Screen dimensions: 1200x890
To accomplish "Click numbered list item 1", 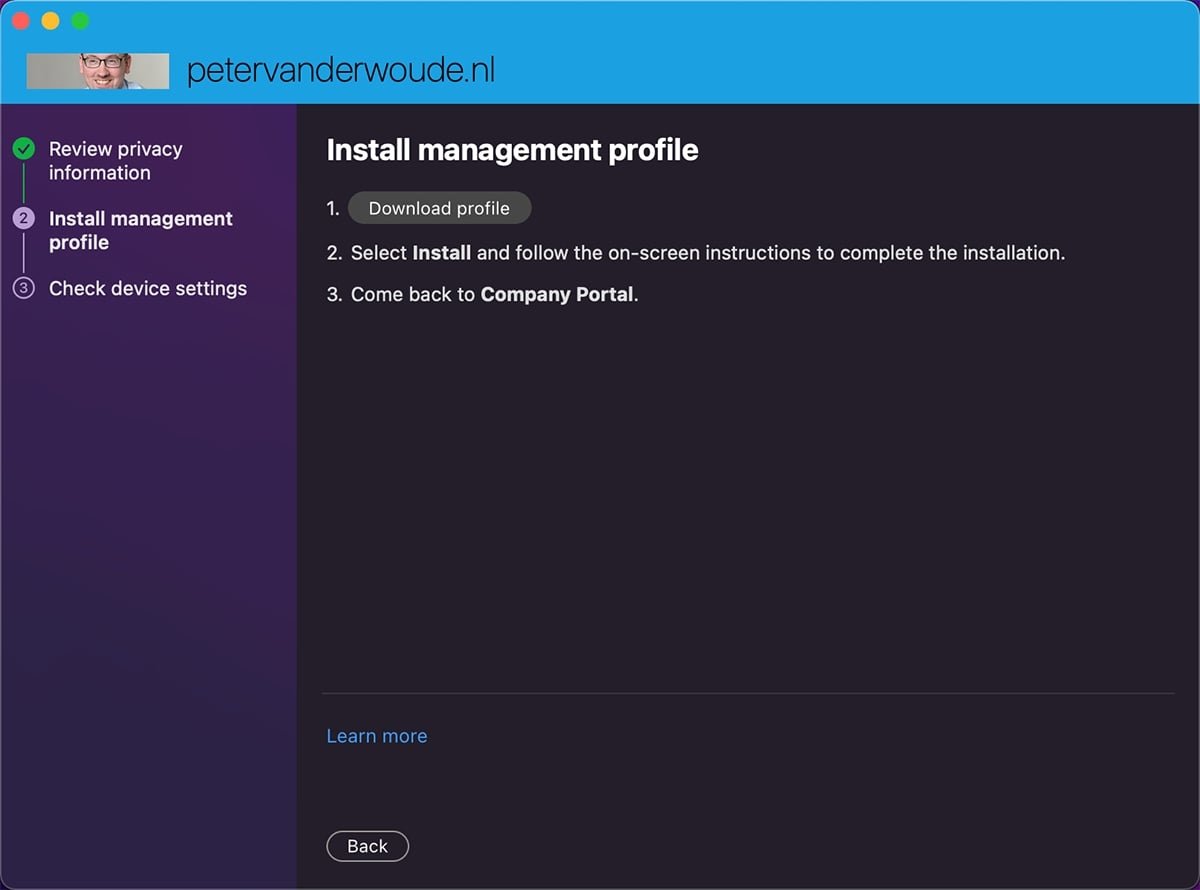I will [x=333, y=208].
